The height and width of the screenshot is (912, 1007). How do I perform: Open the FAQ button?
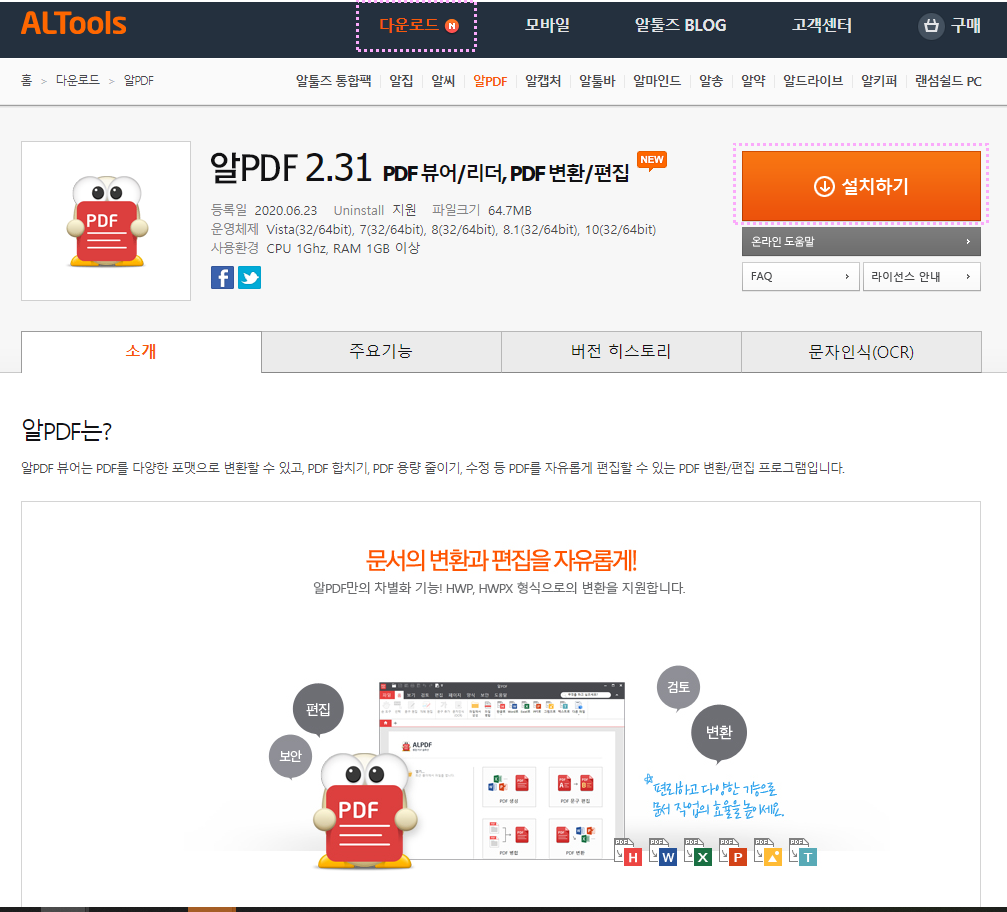tap(800, 276)
